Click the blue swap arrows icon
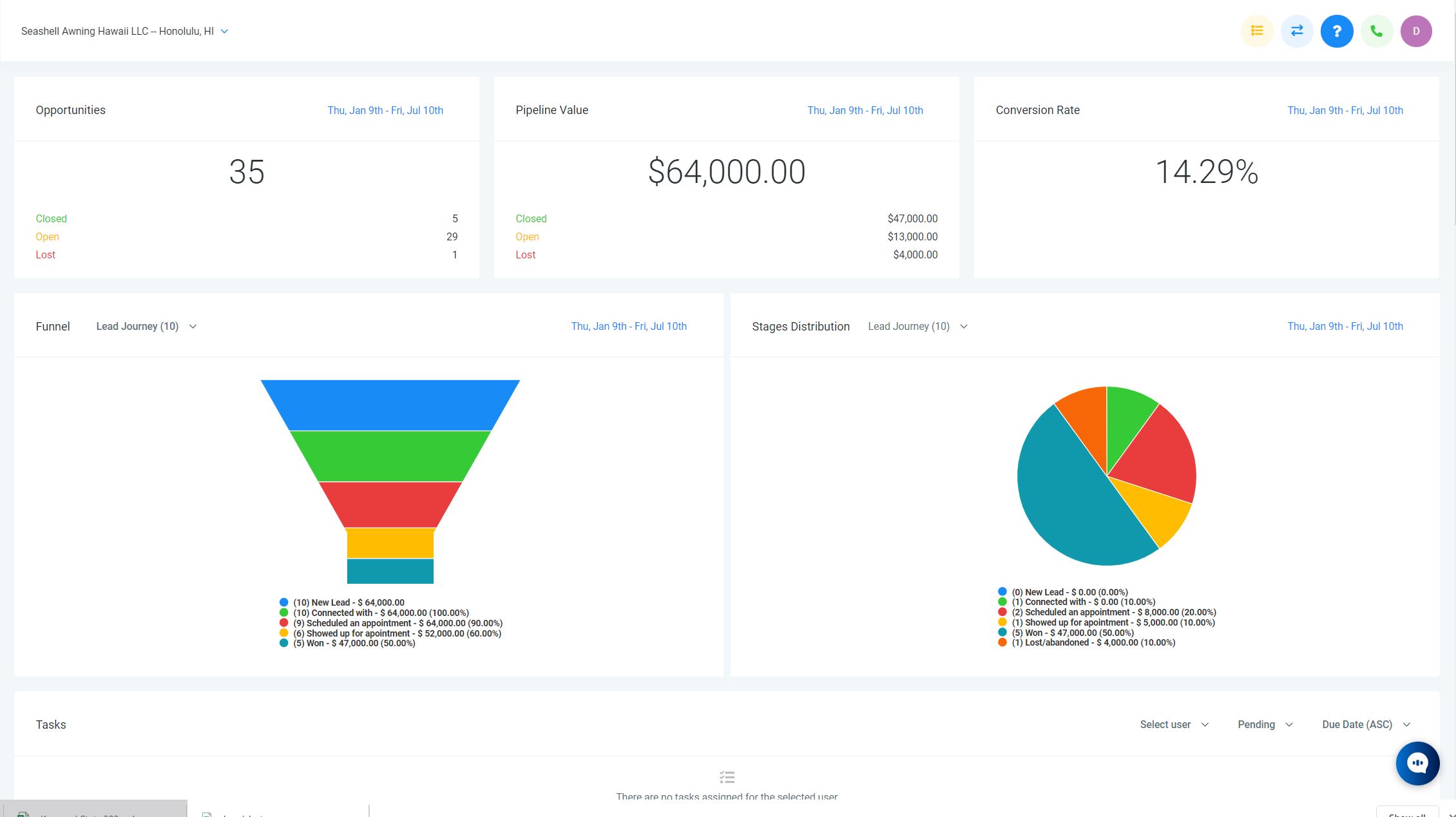 (x=1296, y=31)
